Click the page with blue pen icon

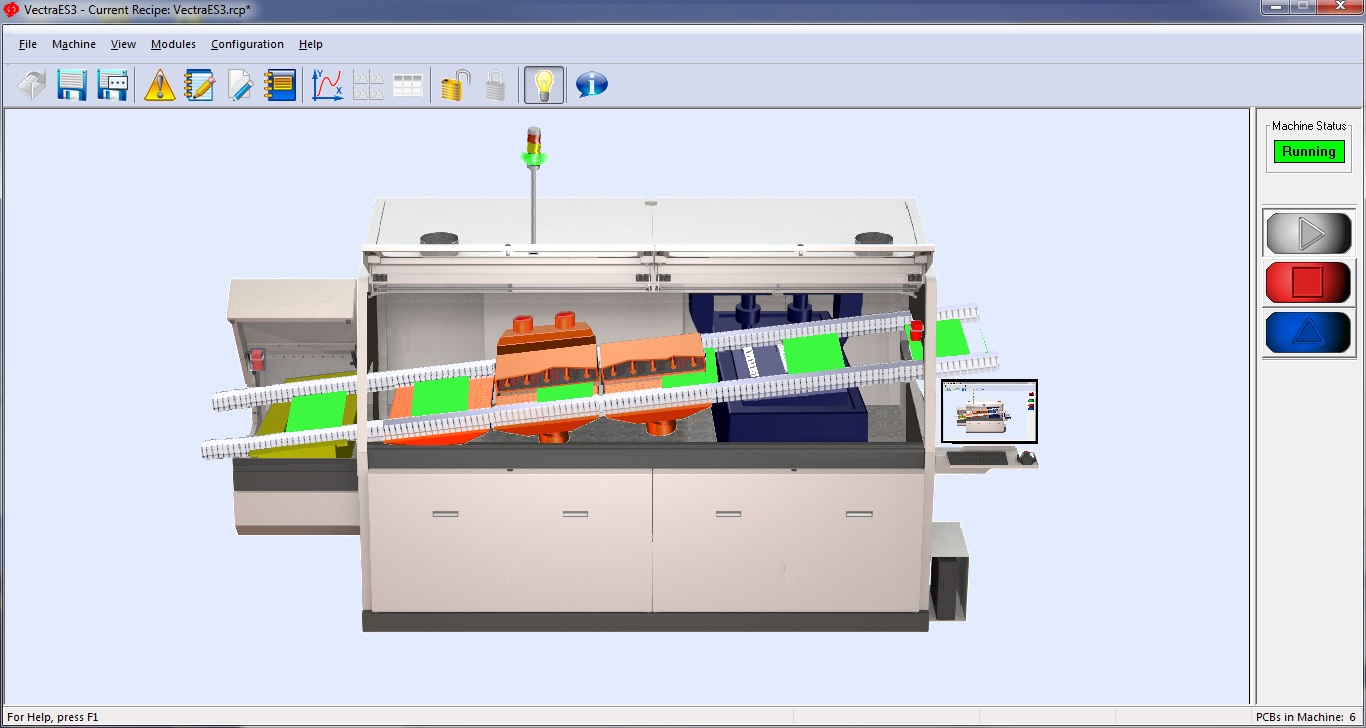(x=240, y=85)
